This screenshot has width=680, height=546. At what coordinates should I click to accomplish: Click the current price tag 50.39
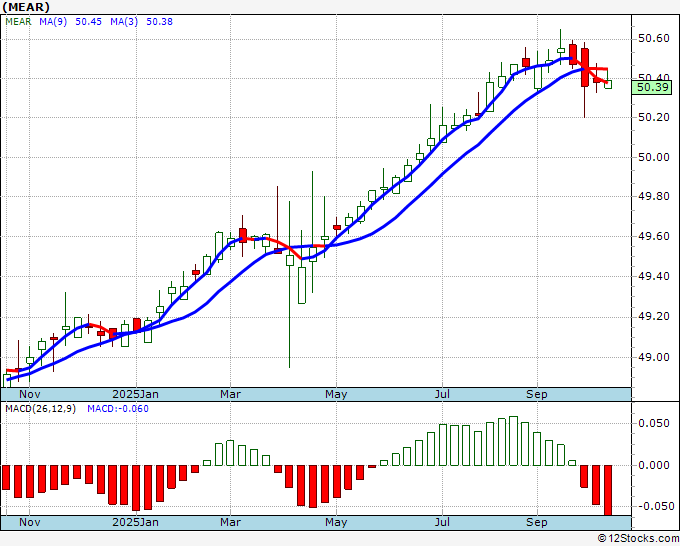(x=651, y=87)
